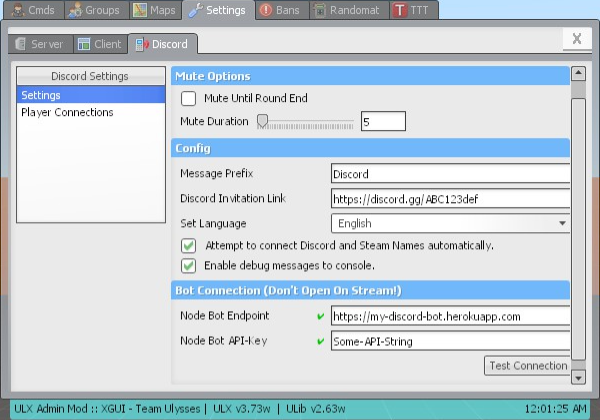600x420 pixels.
Task: Switch to the TTT tab
Action: tap(414, 10)
